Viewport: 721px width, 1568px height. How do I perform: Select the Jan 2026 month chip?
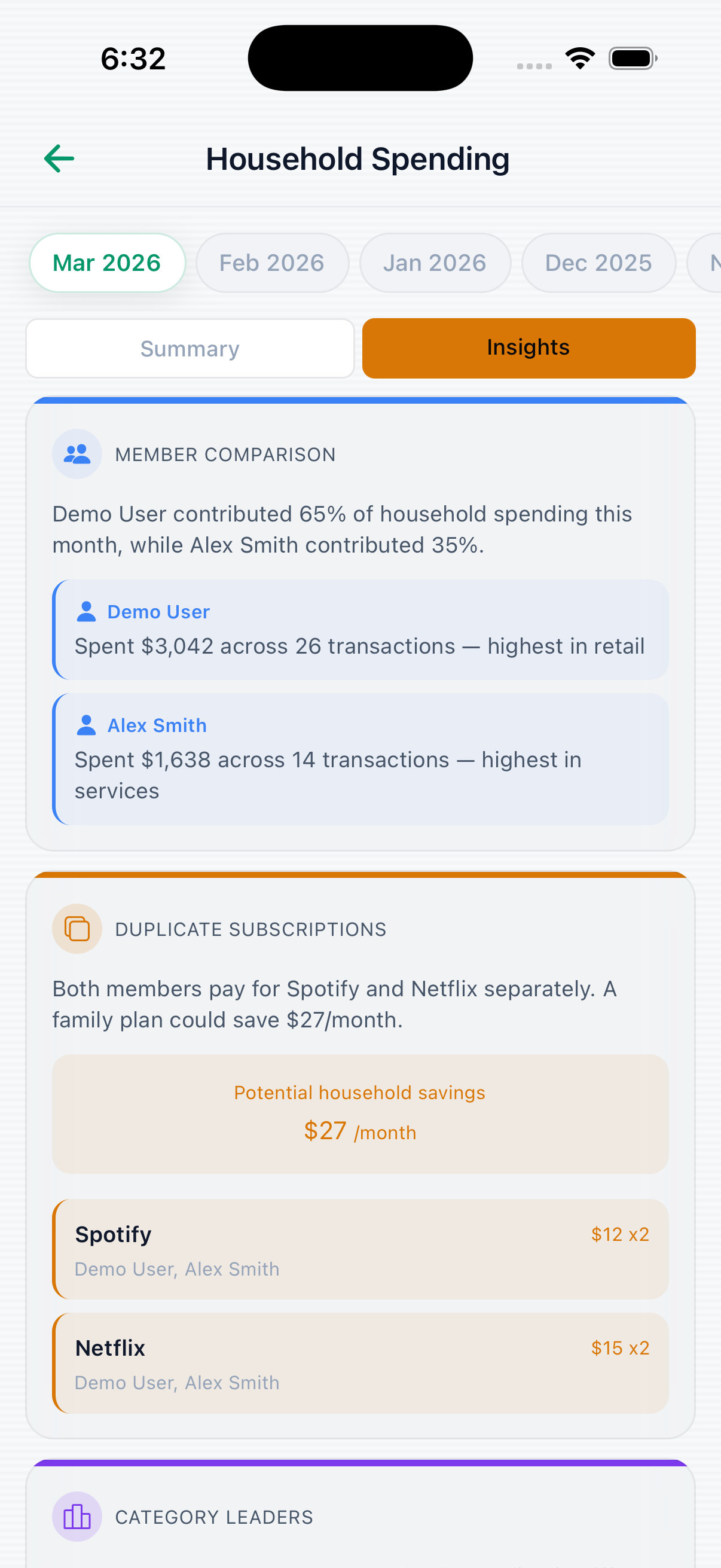coord(435,263)
